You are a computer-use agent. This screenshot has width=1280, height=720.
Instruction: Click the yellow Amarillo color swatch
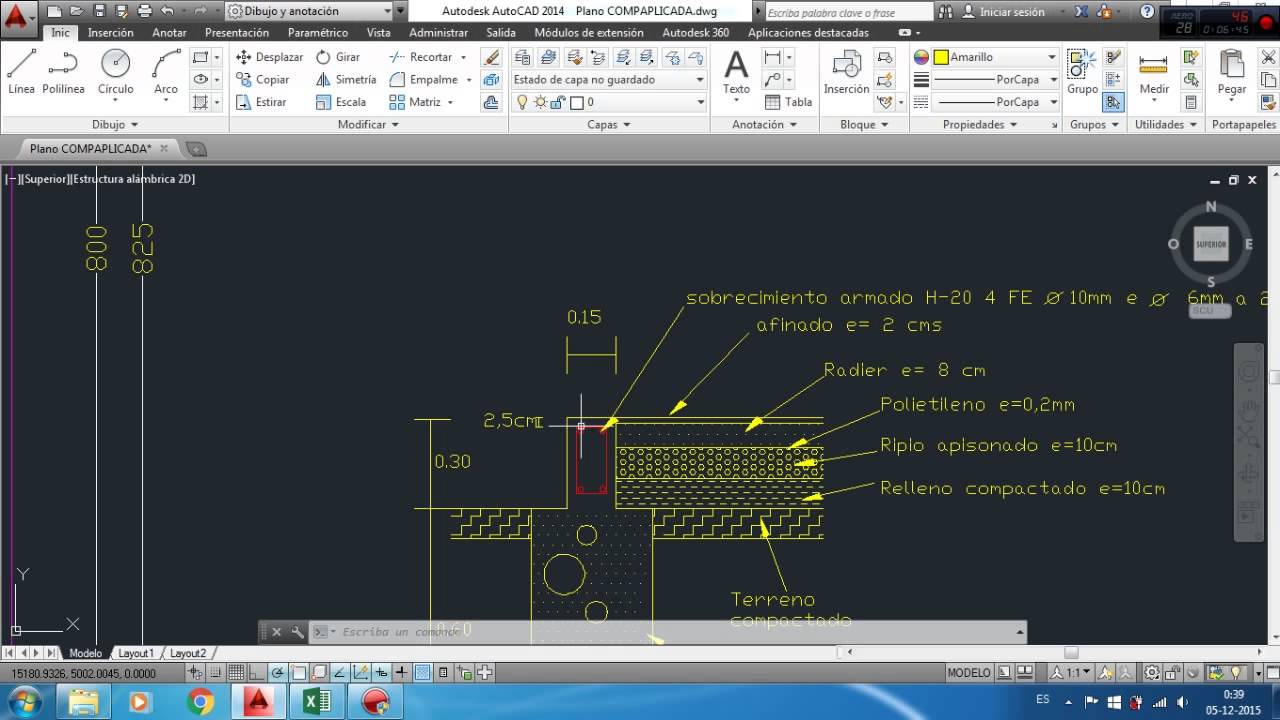(941, 57)
